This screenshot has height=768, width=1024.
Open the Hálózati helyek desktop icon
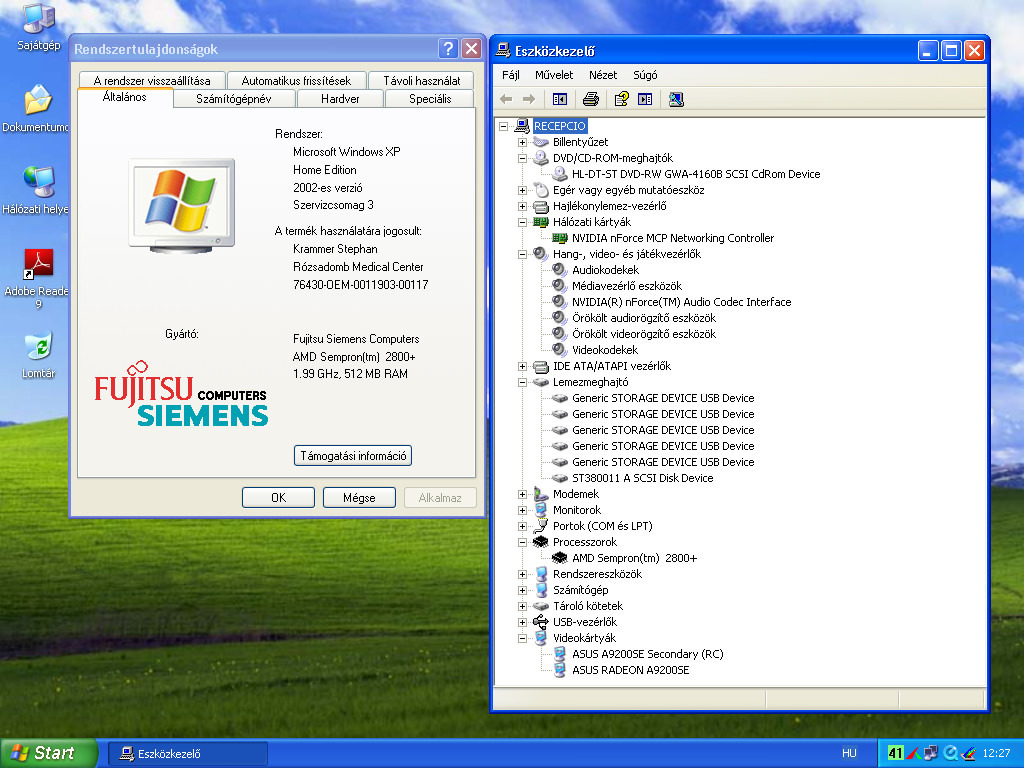coord(35,190)
